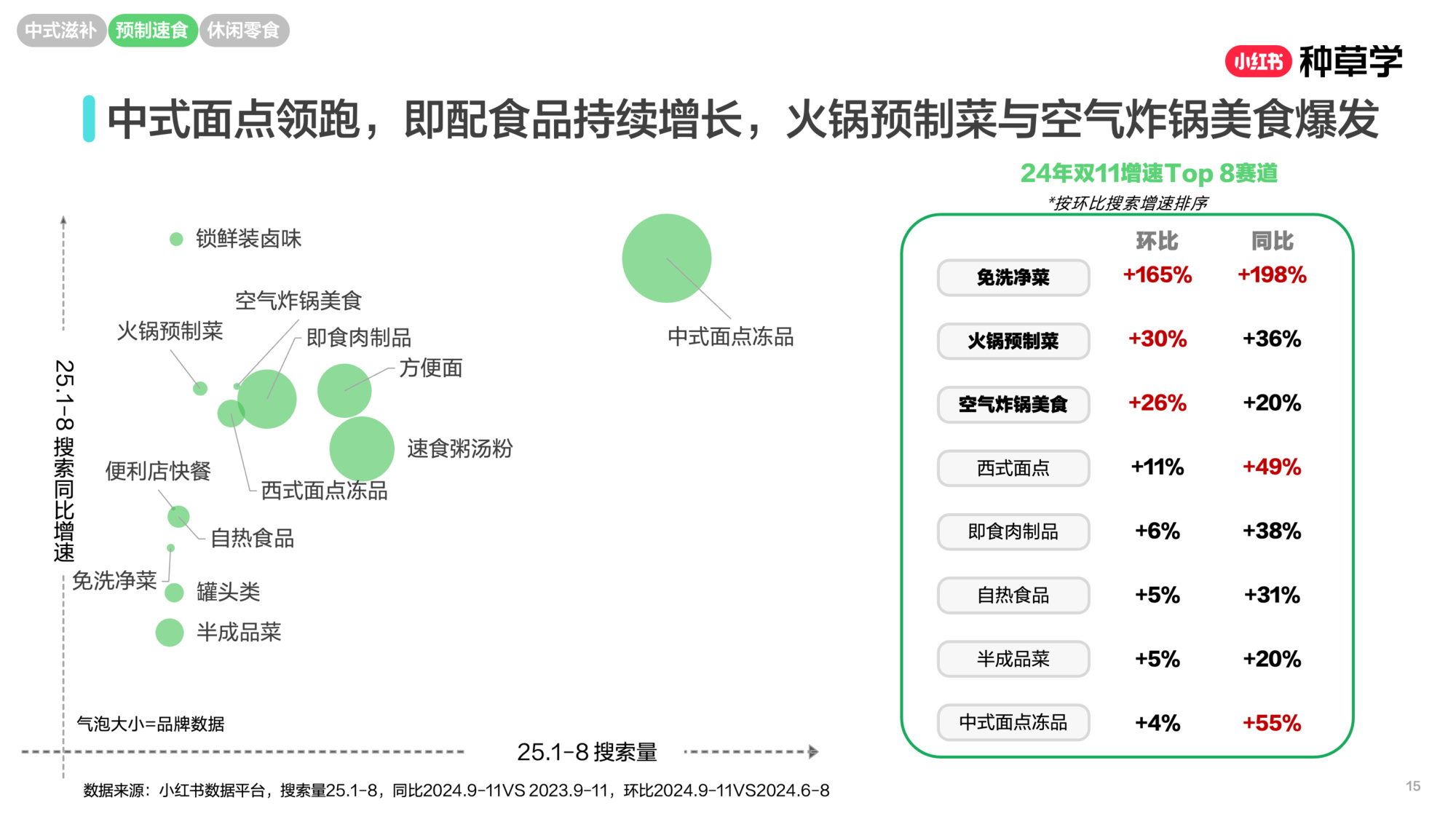Viewport: 1456px width, 819px height.
Task: Open the 即食肉制品 entry in the table
Action: tap(1013, 531)
